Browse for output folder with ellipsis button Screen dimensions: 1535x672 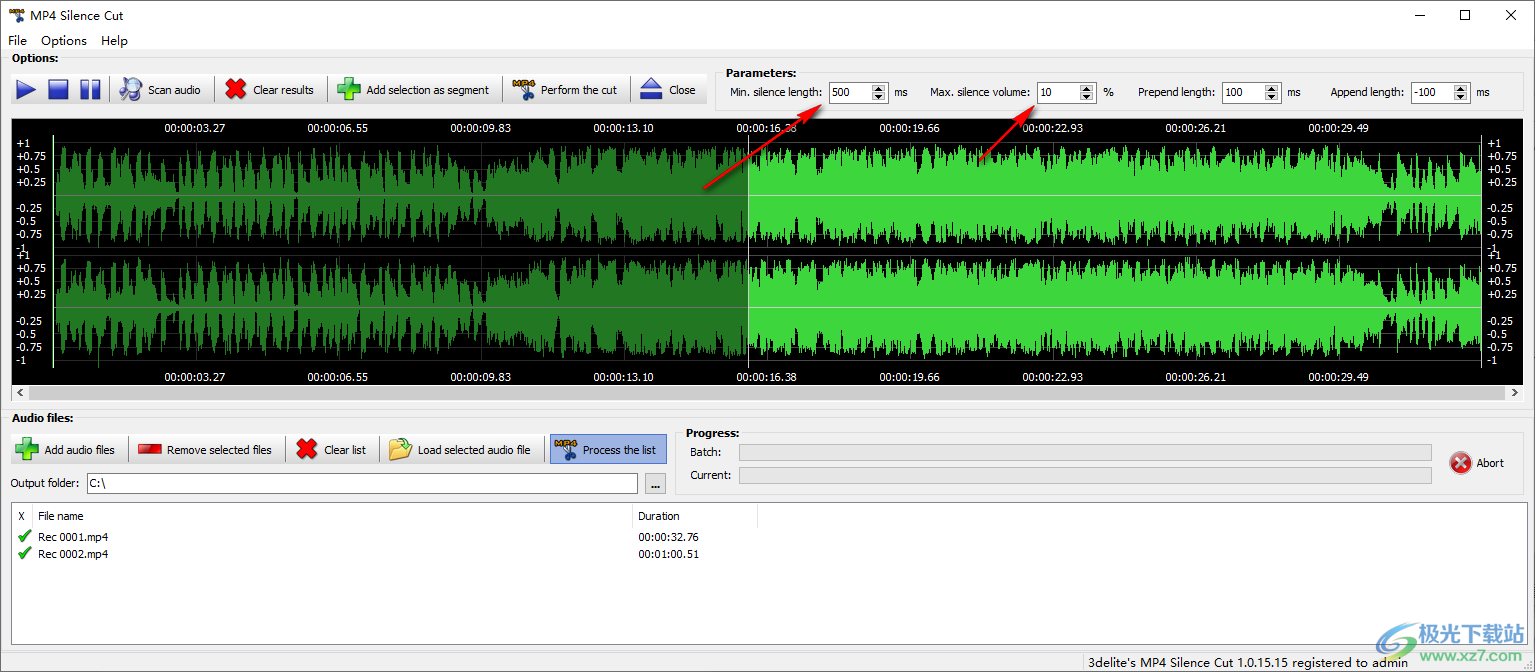click(x=656, y=484)
